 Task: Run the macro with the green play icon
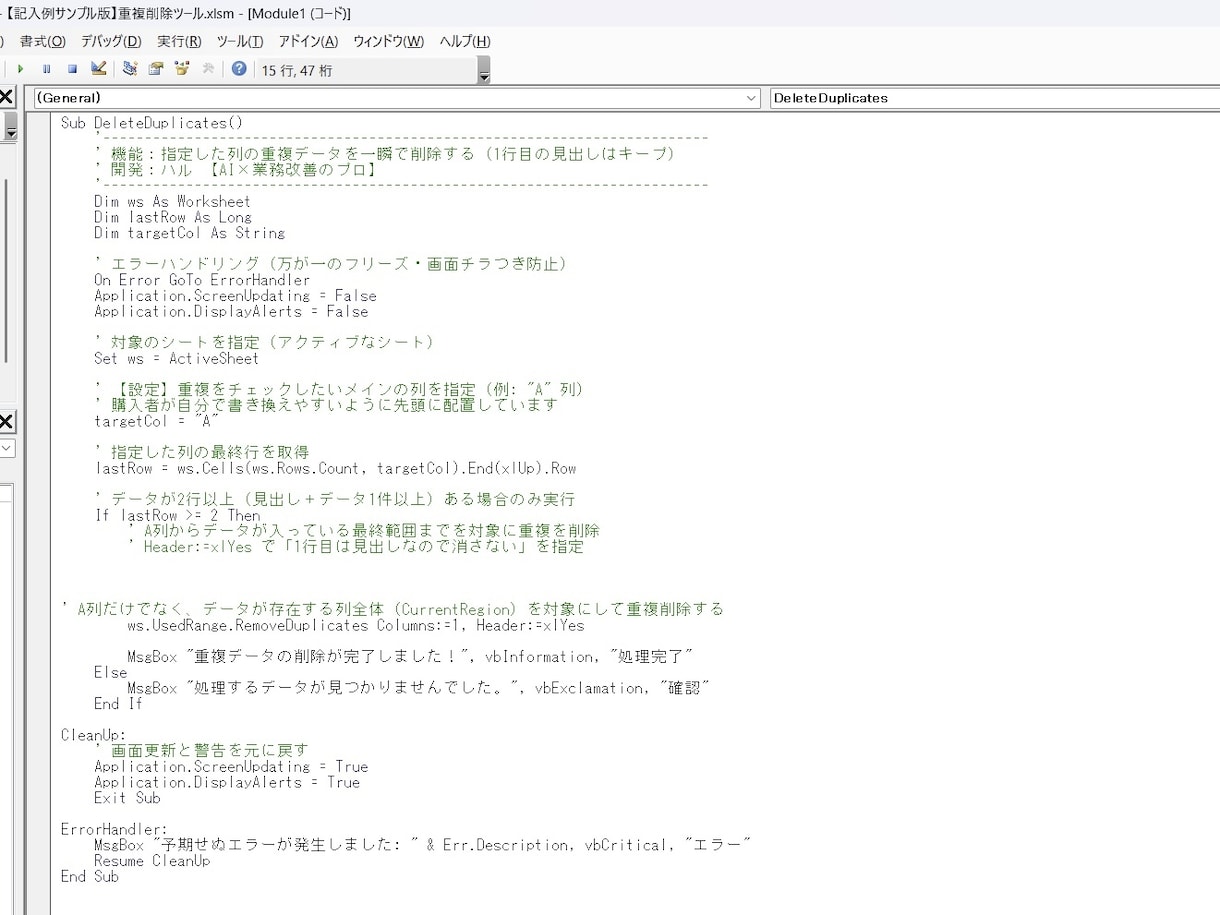pos(20,69)
